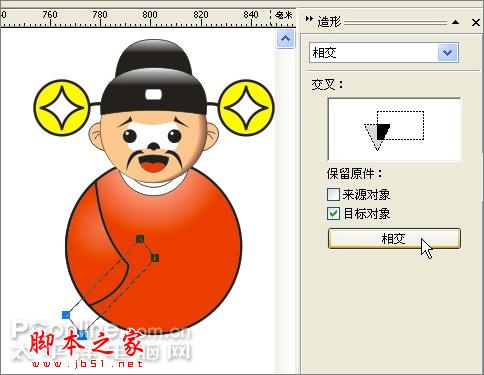Enable the 来源对象 checkbox
This screenshot has height=375, width=484.
pos(333,194)
